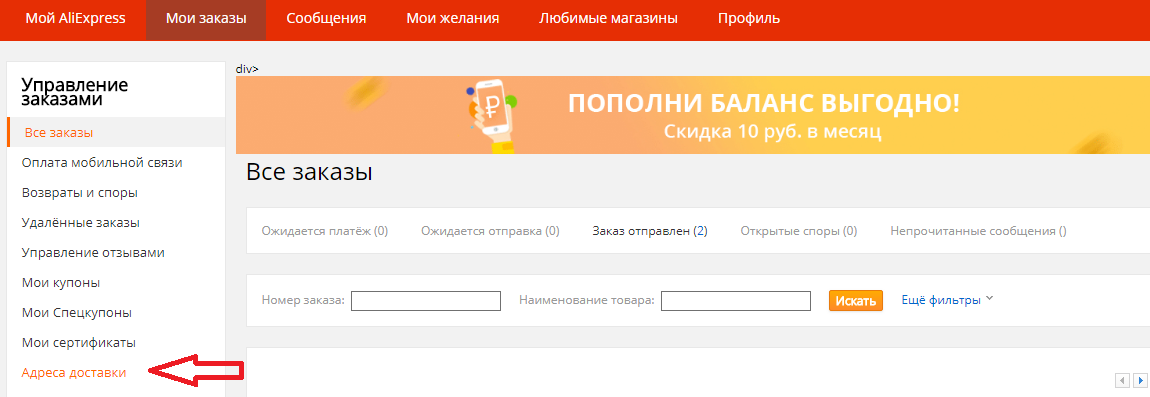Open Адреса доставки link
The image size is (1150, 397).
click(x=74, y=373)
